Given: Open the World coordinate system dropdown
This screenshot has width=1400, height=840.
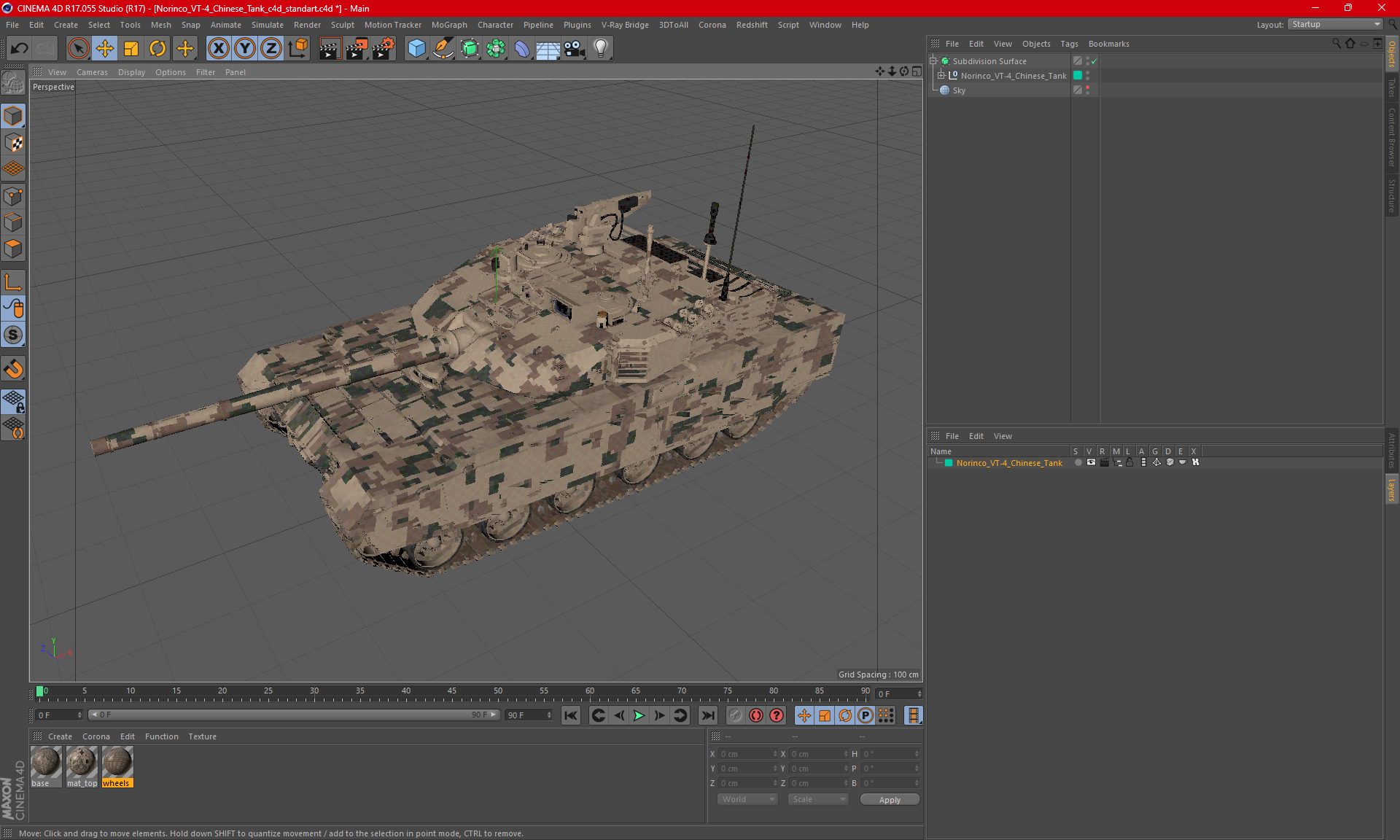Looking at the screenshot, I should pos(747,800).
